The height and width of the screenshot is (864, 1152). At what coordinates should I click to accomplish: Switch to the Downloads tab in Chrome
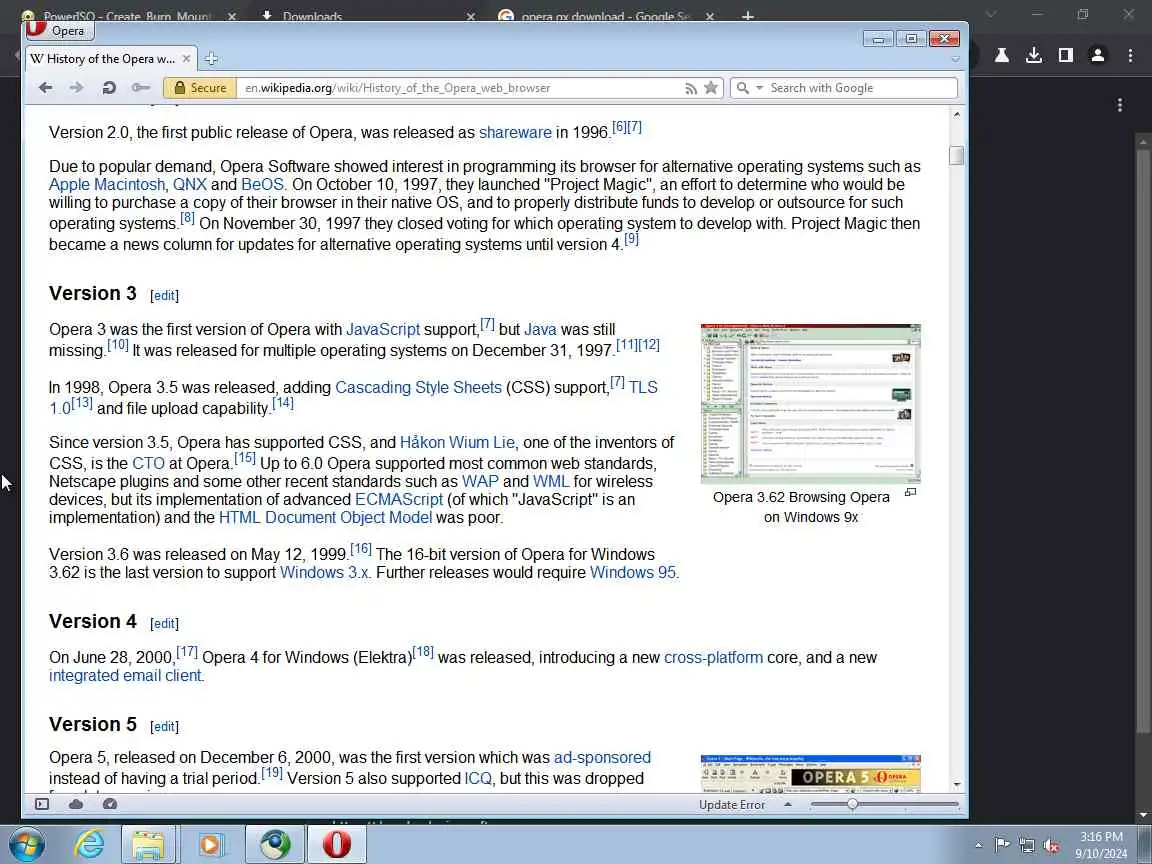point(312,15)
